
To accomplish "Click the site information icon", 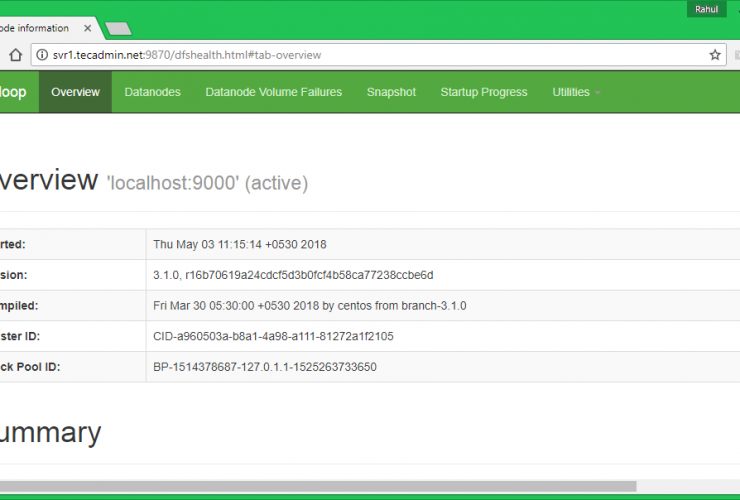I will [42, 55].
